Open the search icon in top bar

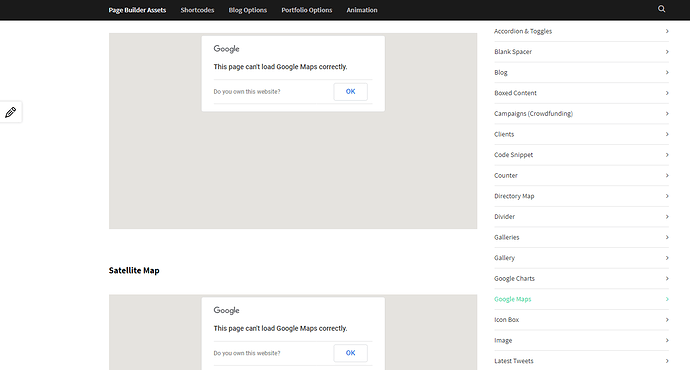coord(661,9)
